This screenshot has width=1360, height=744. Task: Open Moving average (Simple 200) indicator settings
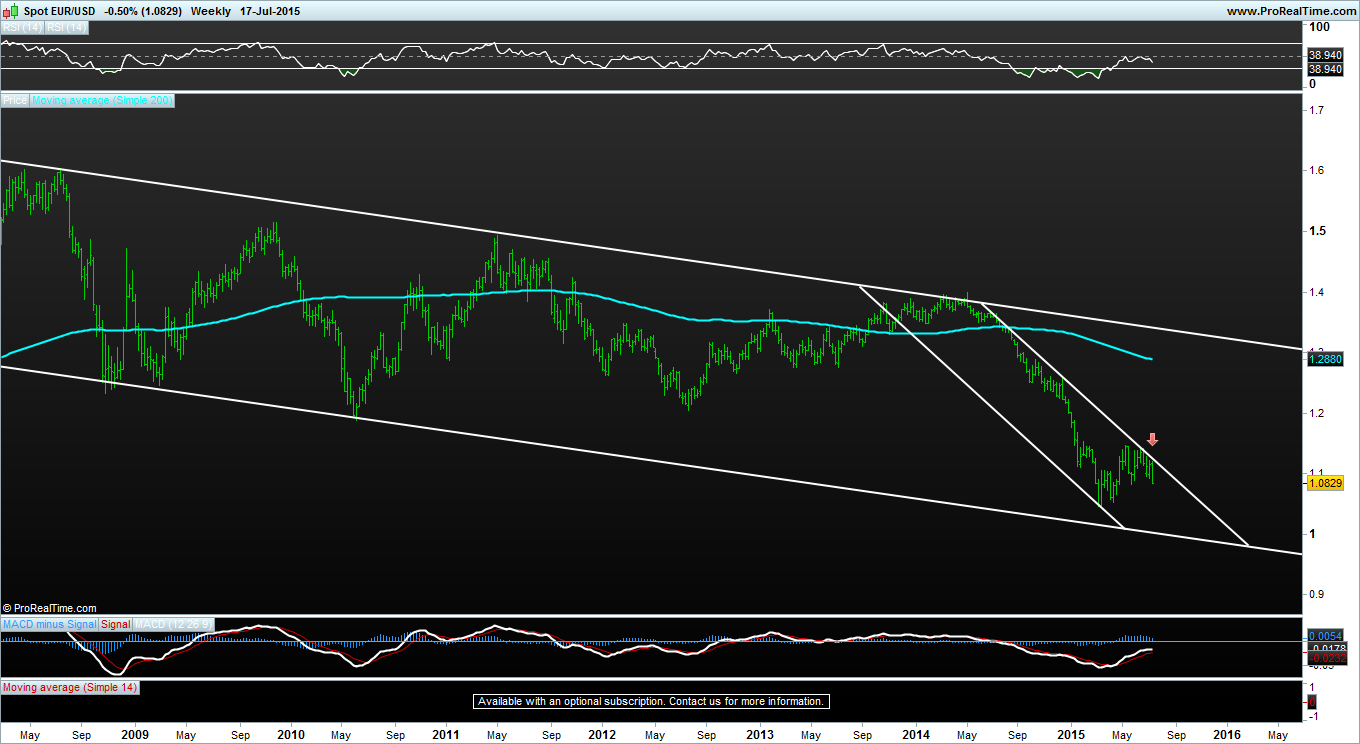[x=103, y=101]
